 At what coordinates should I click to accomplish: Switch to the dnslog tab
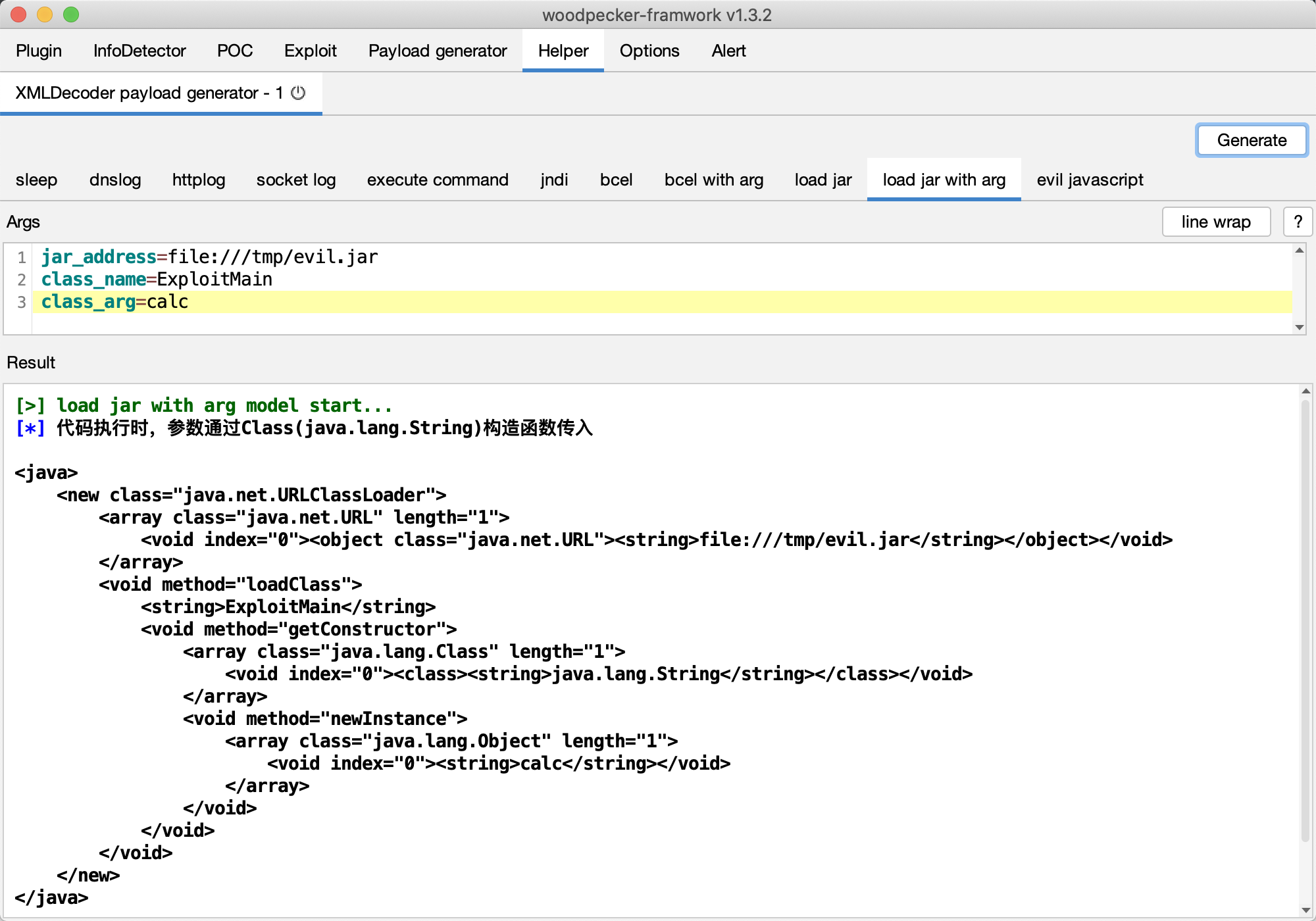[115, 180]
